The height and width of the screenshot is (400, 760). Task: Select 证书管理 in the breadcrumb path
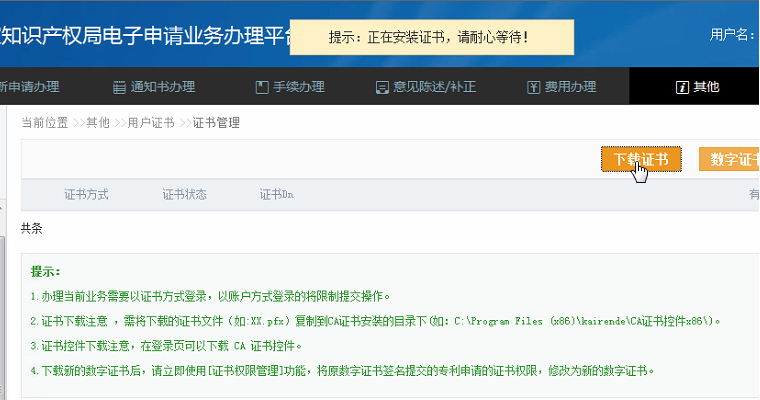[x=216, y=123]
